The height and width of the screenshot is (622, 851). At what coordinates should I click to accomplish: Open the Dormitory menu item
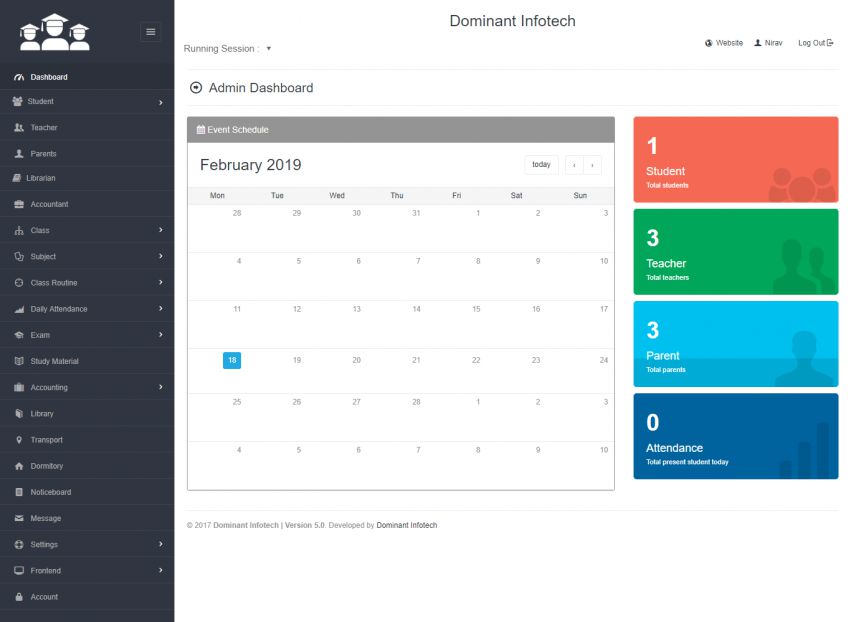click(87, 466)
